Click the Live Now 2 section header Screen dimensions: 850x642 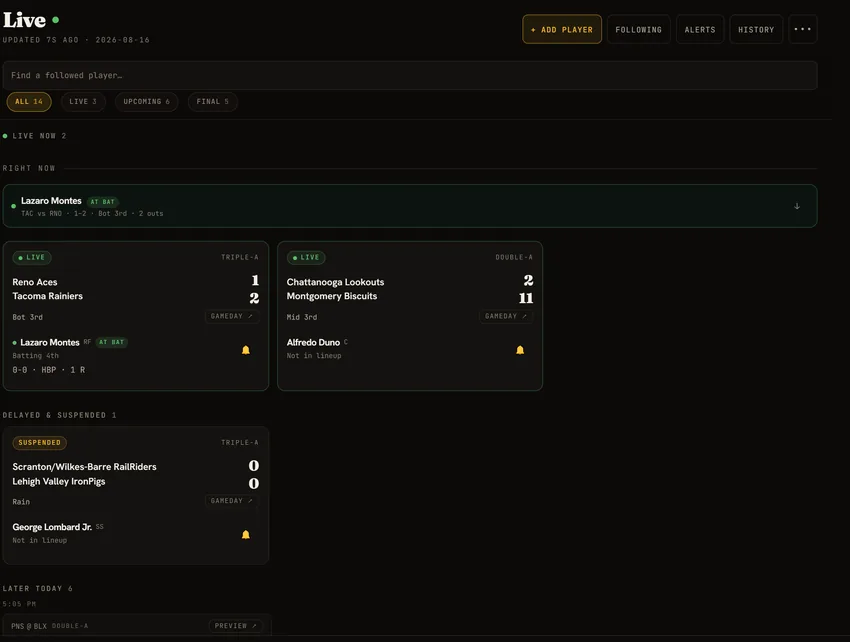click(x=35, y=136)
